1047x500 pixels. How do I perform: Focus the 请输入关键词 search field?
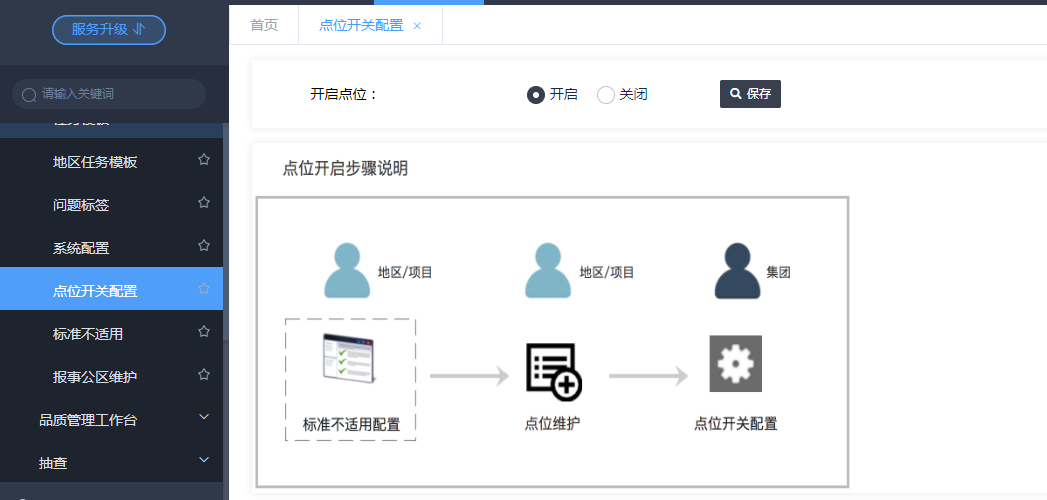coord(109,94)
